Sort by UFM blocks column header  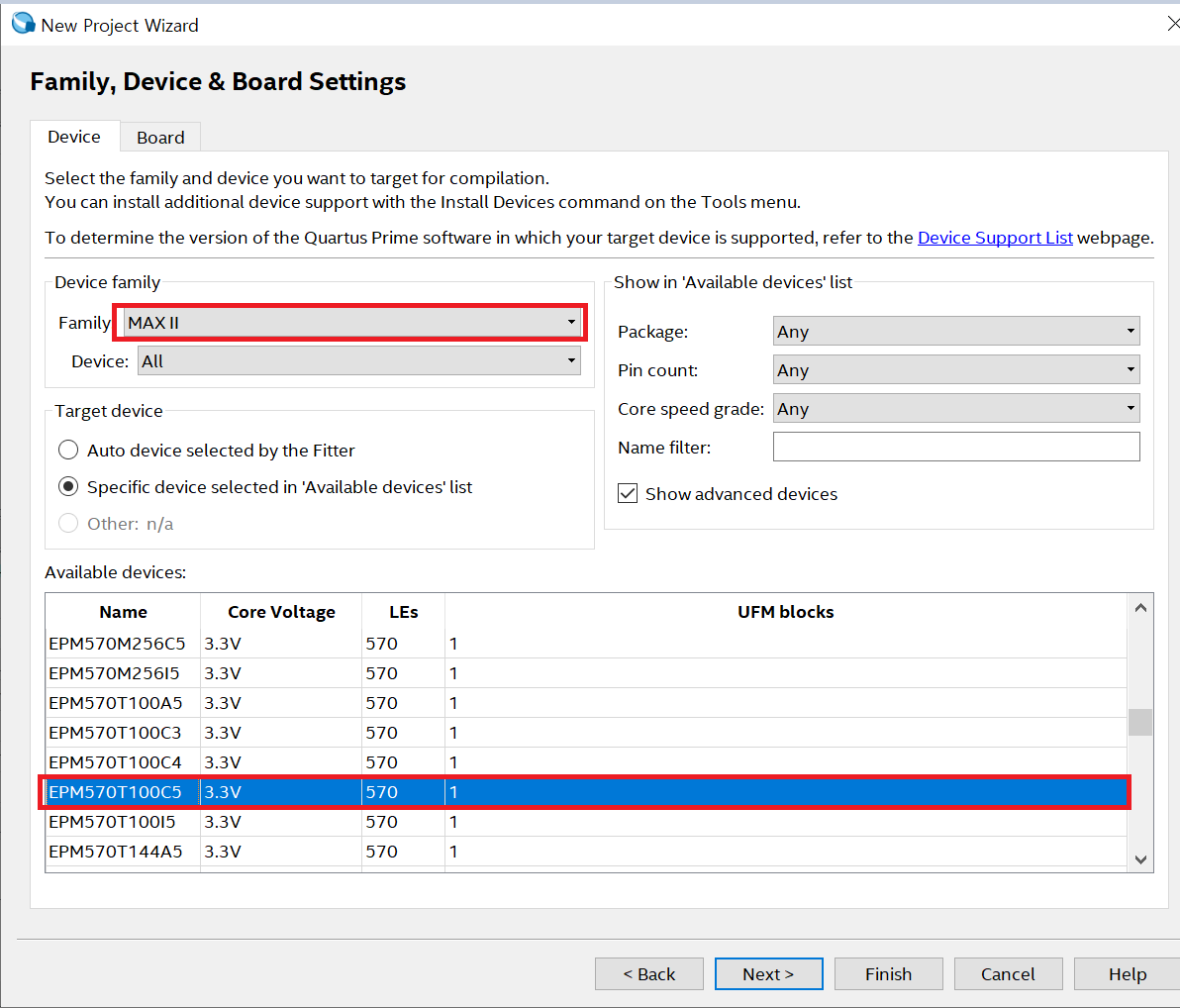pyautogui.click(x=786, y=612)
